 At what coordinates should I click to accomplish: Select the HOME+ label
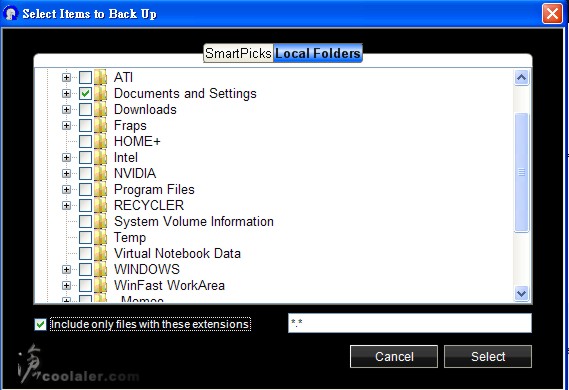(x=137, y=141)
